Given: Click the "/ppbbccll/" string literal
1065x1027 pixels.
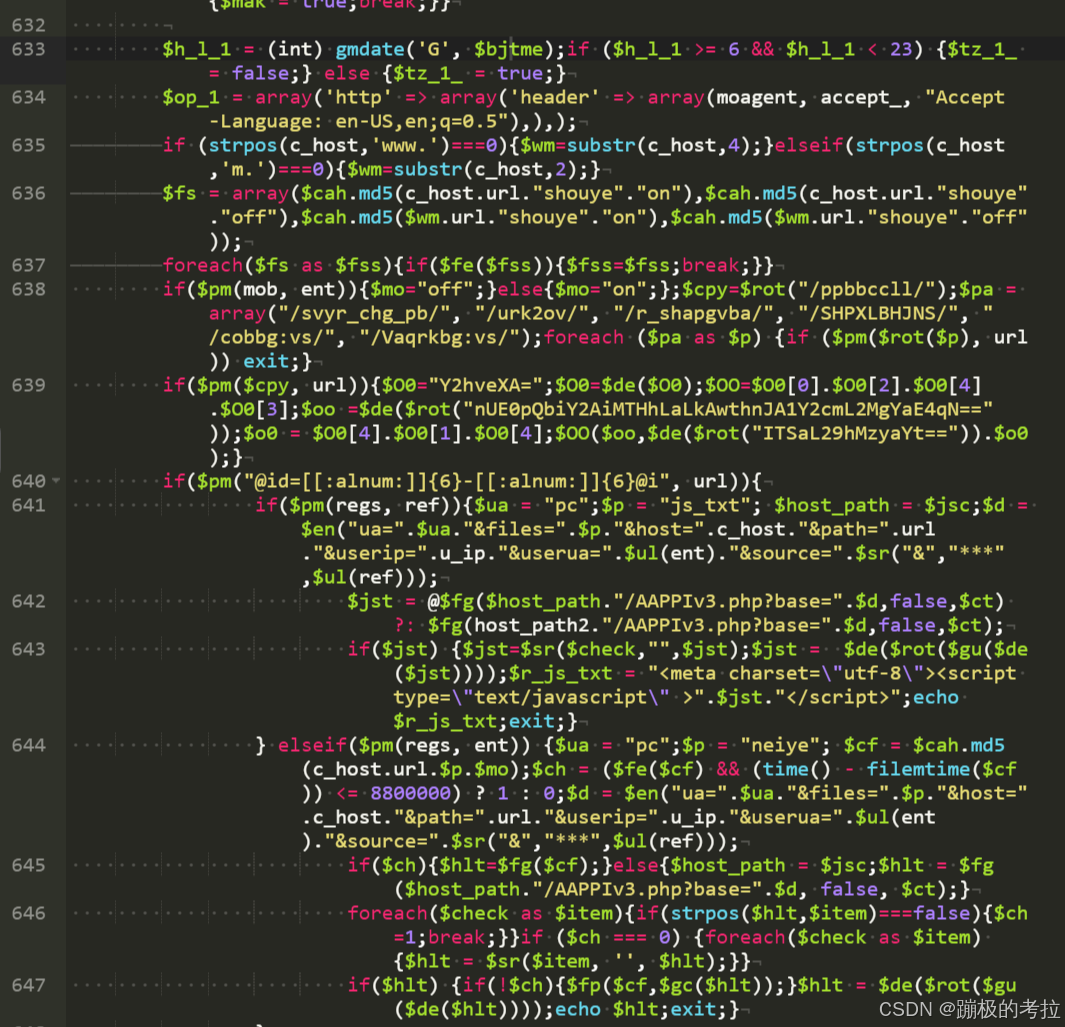Looking at the screenshot, I should coord(871,289).
